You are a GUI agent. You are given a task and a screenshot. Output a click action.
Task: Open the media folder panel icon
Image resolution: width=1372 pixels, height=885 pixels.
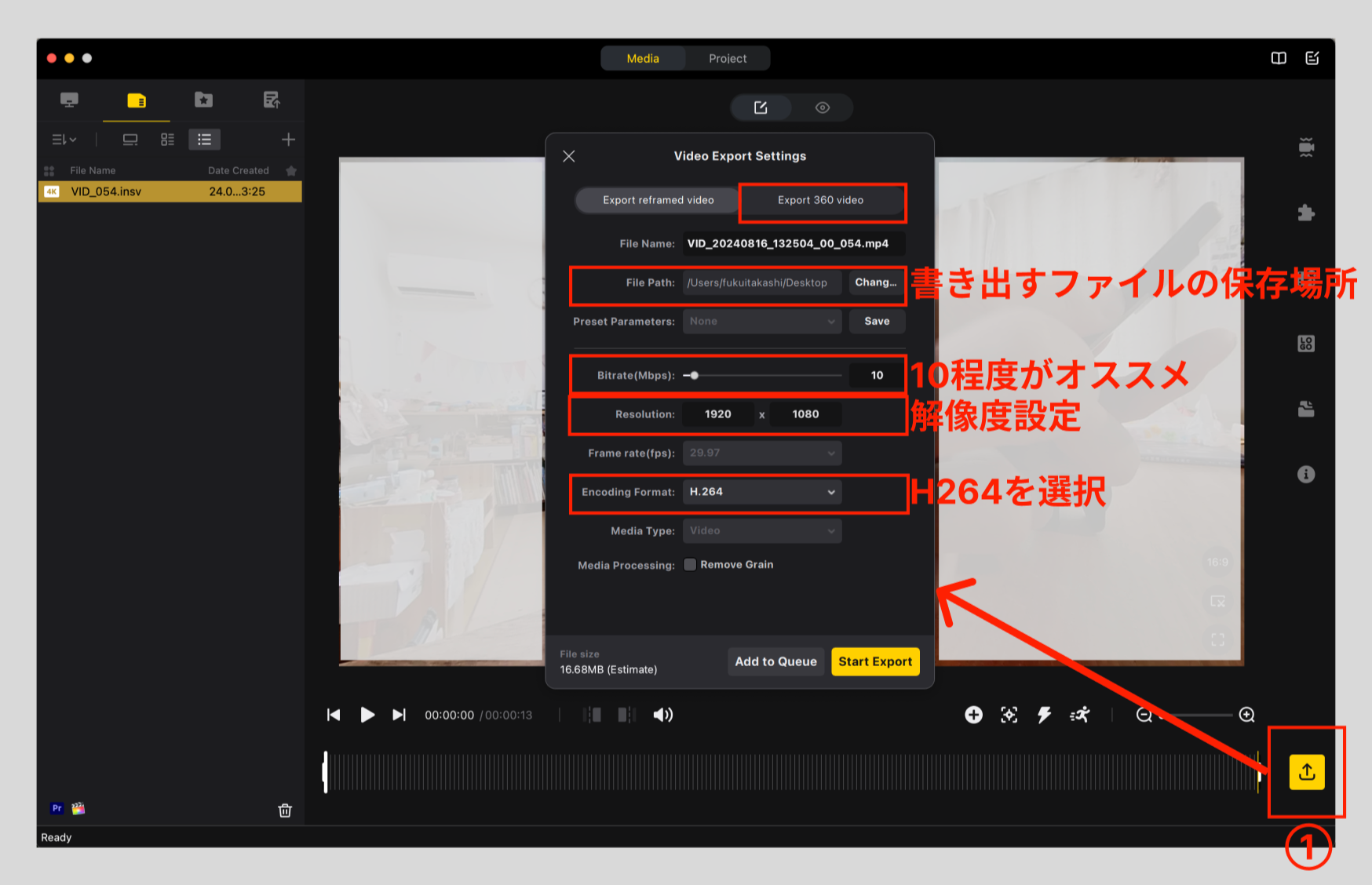click(x=1306, y=409)
